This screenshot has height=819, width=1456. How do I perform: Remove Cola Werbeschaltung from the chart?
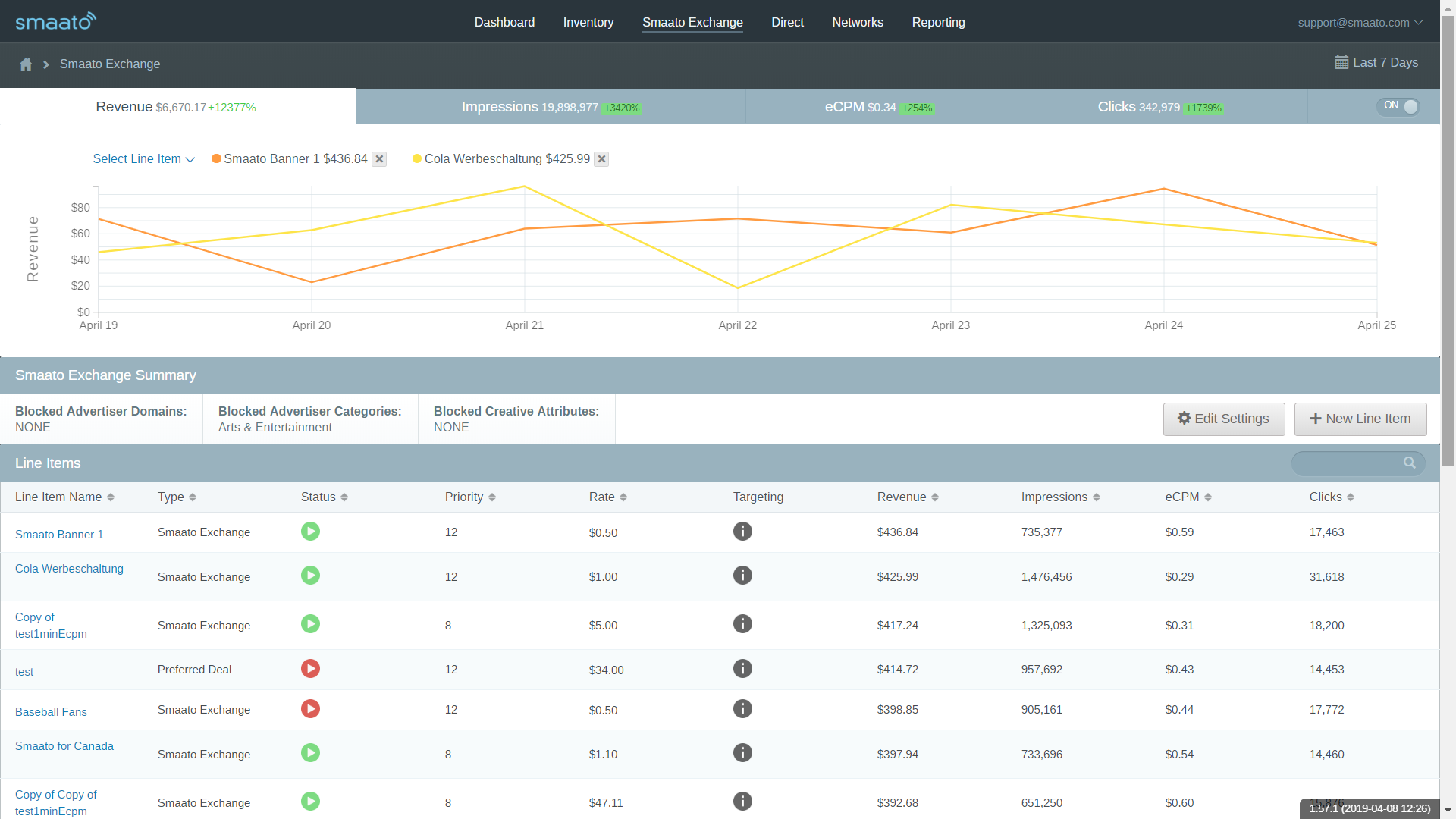point(601,159)
